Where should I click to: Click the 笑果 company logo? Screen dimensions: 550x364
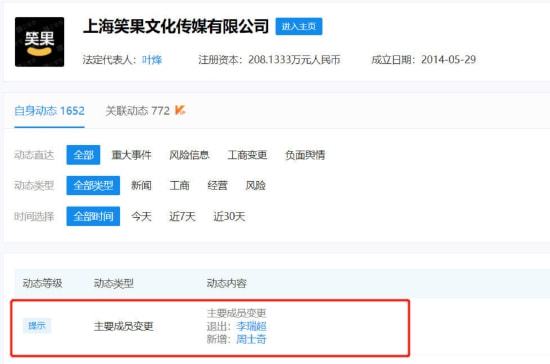click(x=39, y=42)
